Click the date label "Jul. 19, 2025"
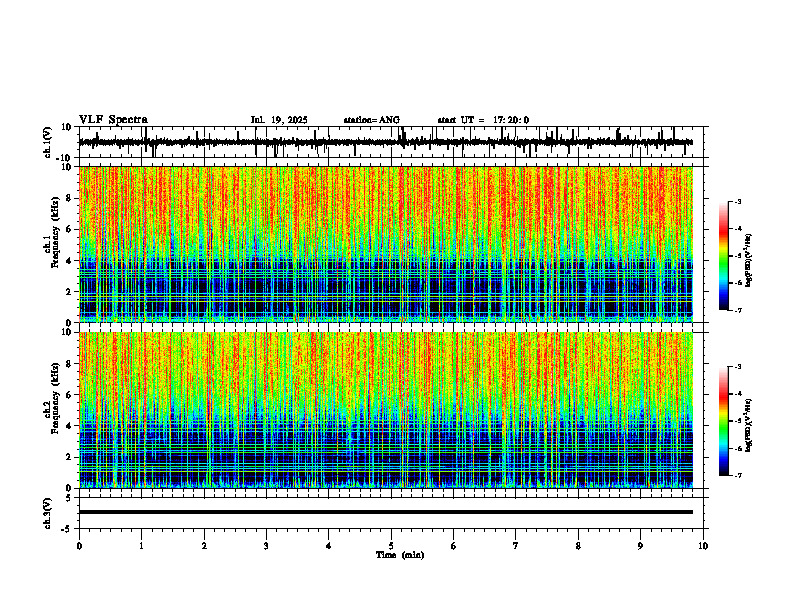Image resolution: width=792 pixels, height=612 pixels. [279, 120]
